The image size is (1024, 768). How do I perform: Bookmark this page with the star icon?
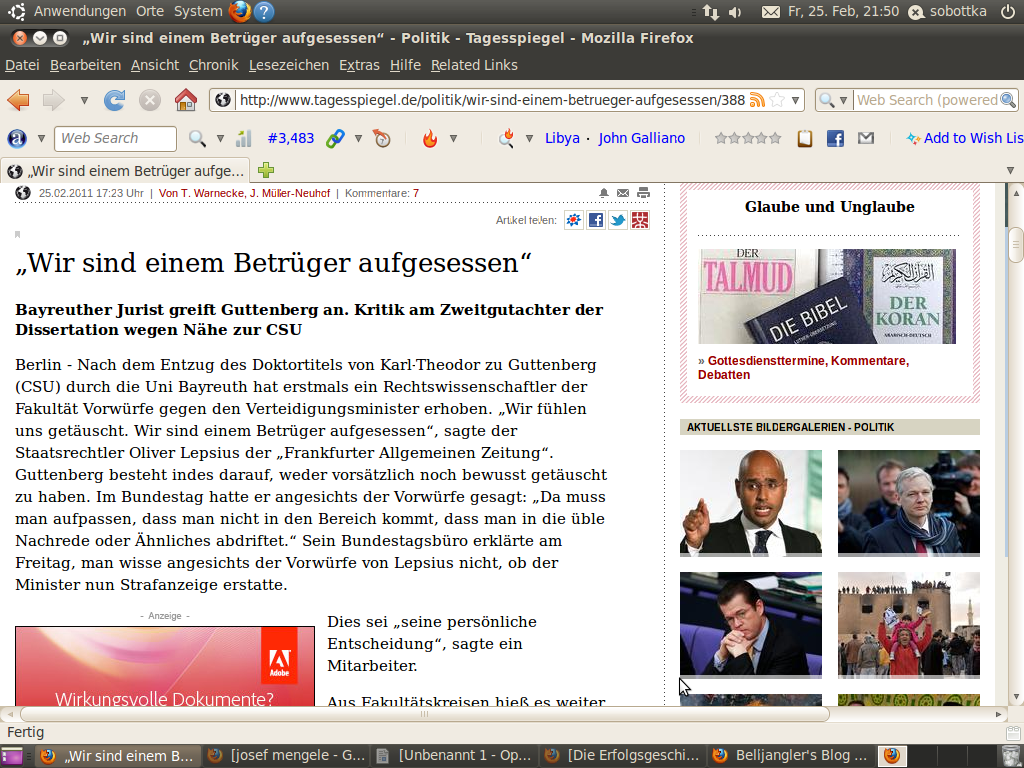tap(777, 100)
